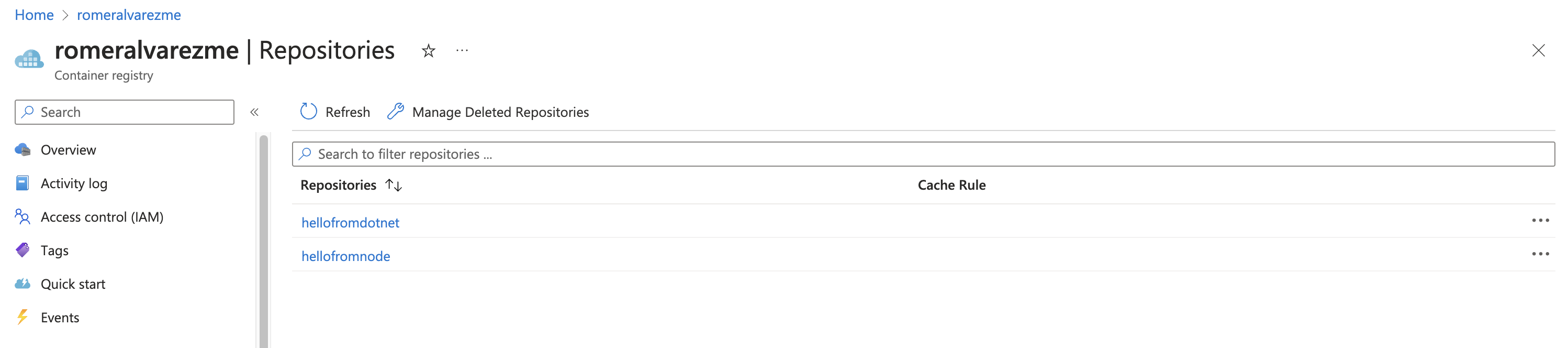Open the more options ellipsis beside the title
The image size is (1568, 348).
coord(462,51)
